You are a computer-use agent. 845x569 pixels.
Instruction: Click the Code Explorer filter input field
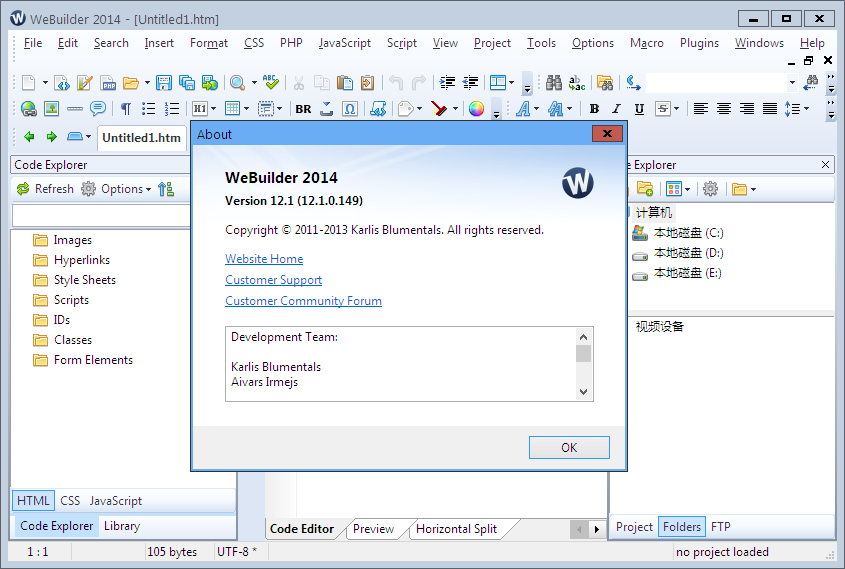[x=101, y=216]
